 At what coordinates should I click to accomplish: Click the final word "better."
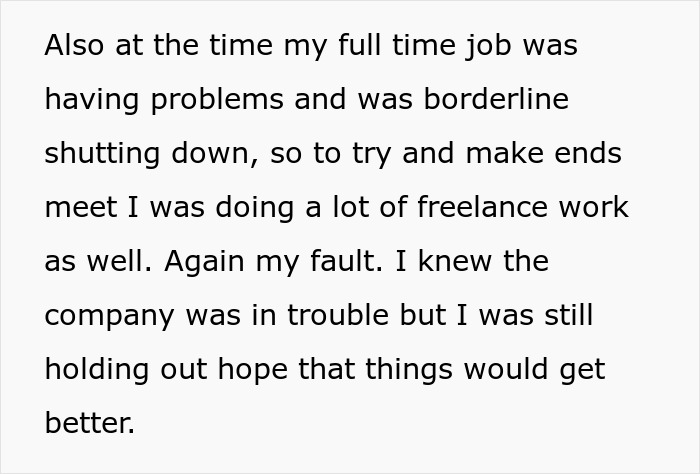pyautogui.click(x=90, y=424)
